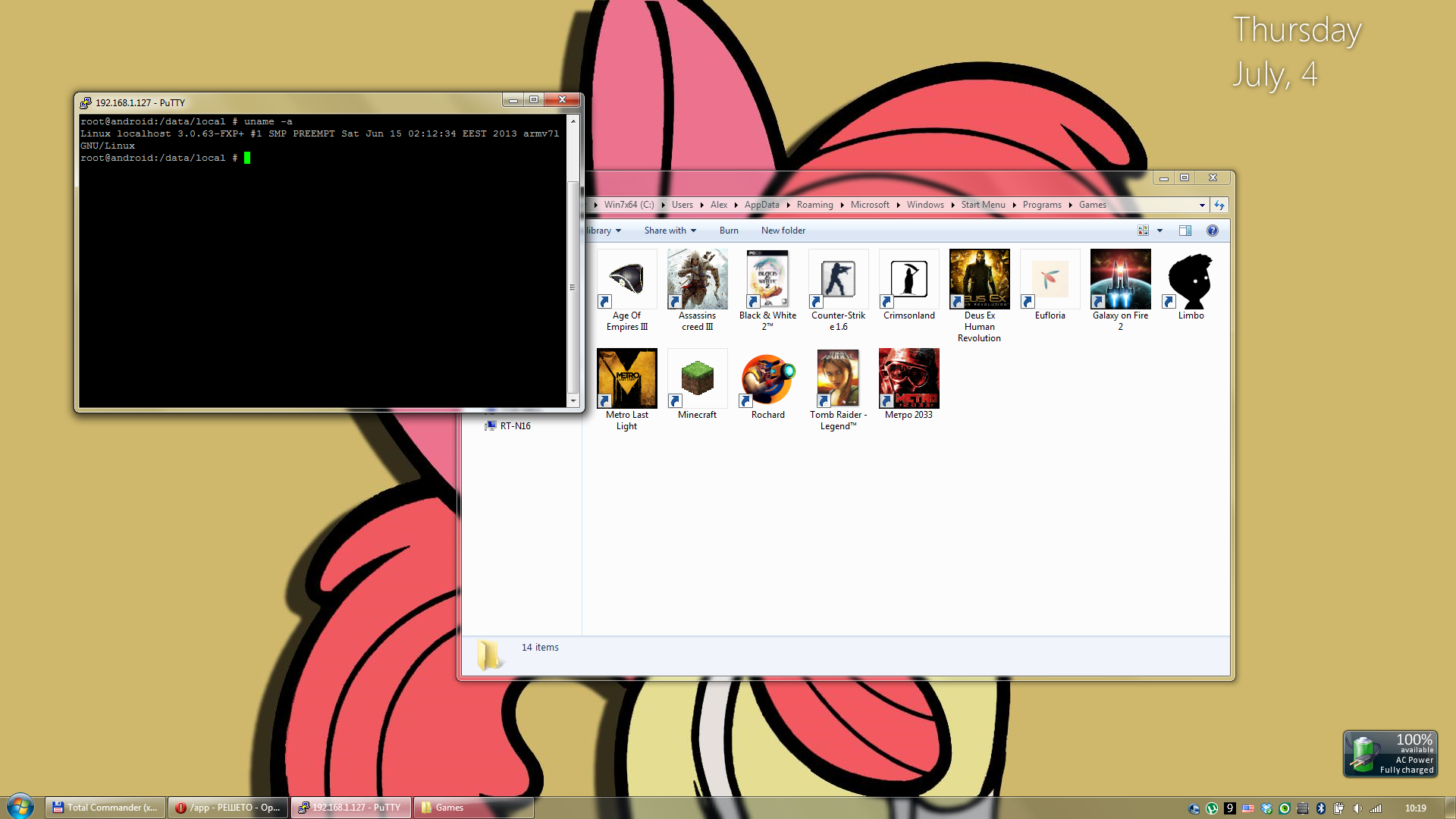Expand the arrow after AppData in path
This screenshot has width=1456, height=819.
788,205
